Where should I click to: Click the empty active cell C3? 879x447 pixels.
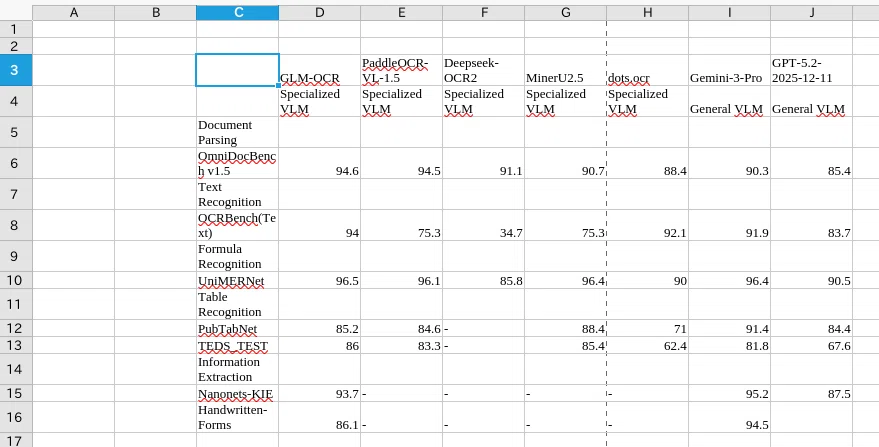(237, 70)
